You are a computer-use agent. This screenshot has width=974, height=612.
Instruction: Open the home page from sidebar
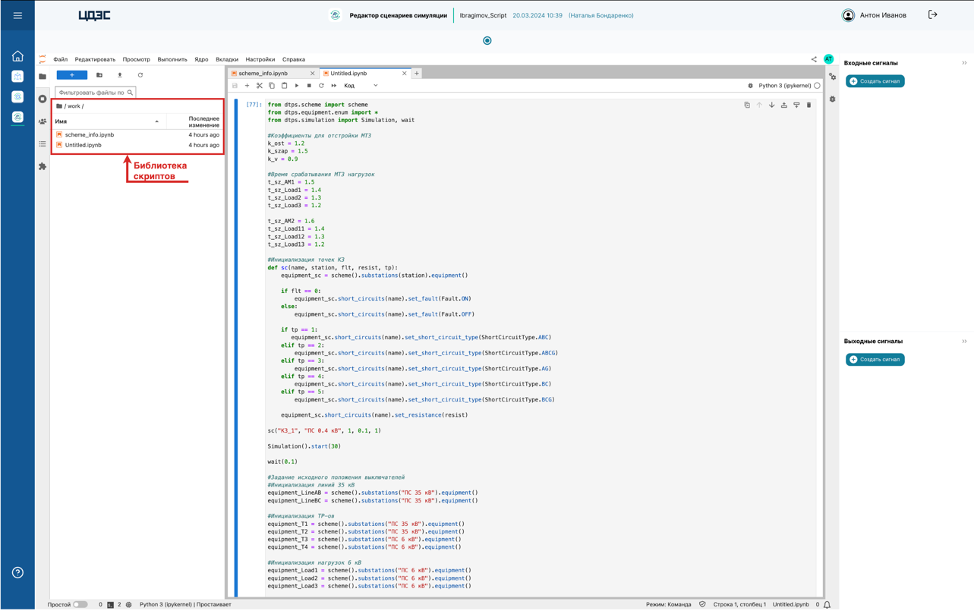tap(17, 56)
